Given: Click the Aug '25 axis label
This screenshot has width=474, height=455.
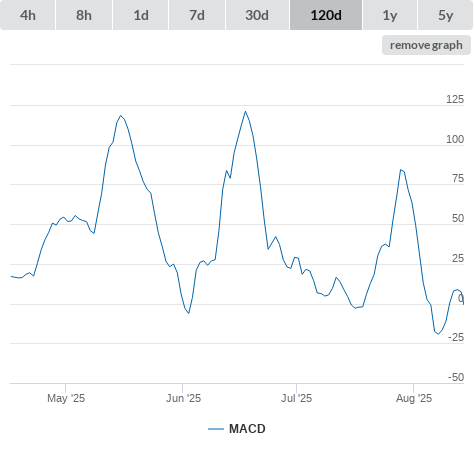Looking at the screenshot, I should [x=414, y=398].
